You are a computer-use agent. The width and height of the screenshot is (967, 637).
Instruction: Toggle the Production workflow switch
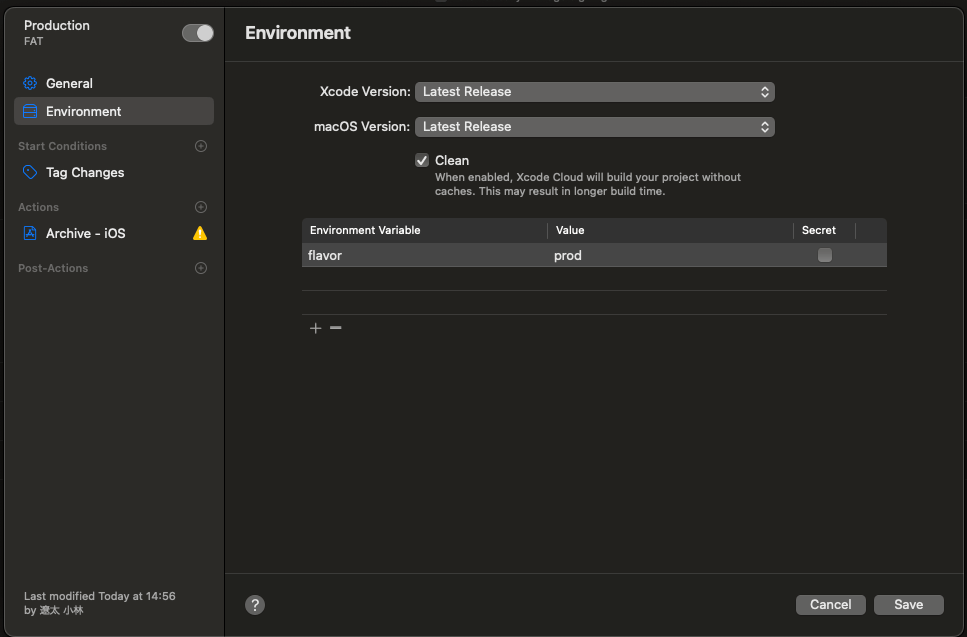pos(197,33)
